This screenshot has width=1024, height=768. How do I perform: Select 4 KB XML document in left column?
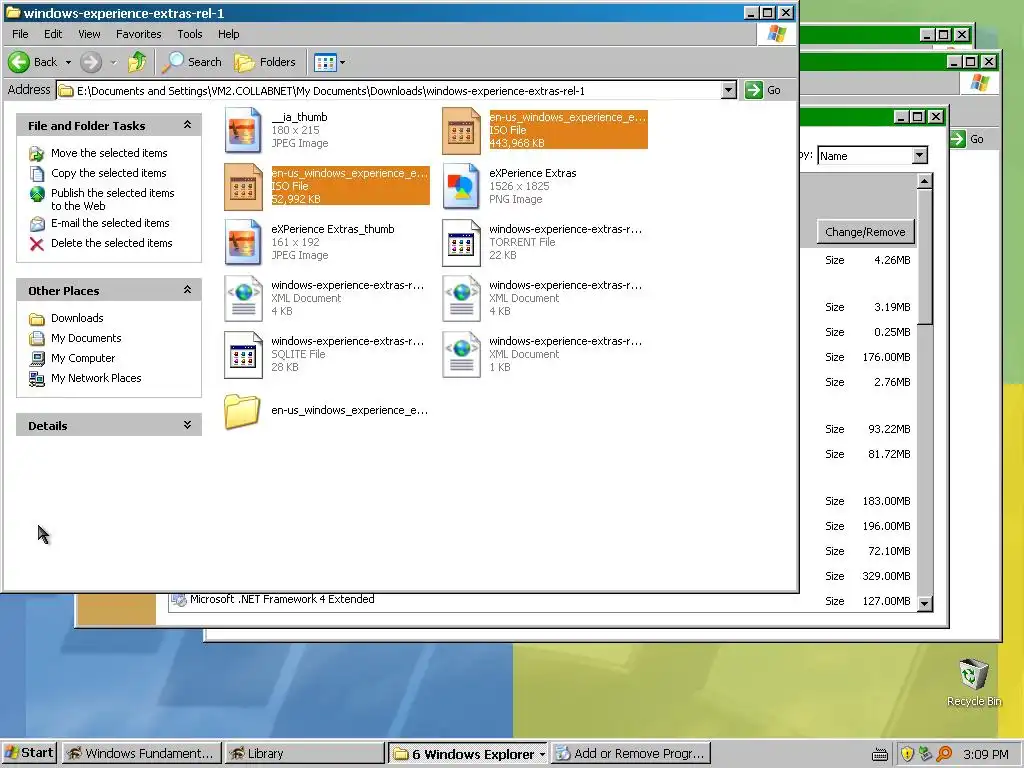(243, 298)
